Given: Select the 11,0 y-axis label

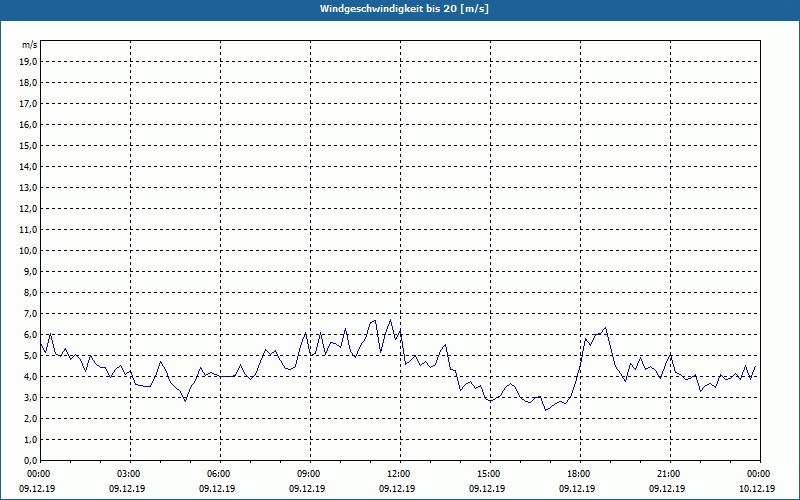Looking at the screenshot, I should 28,230.
